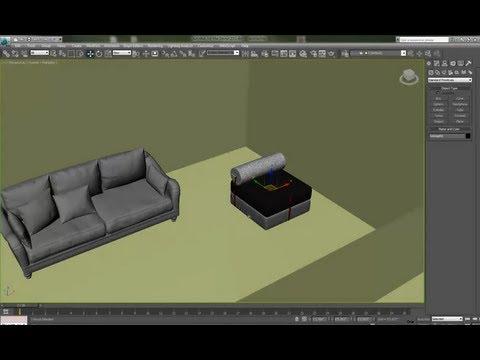This screenshot has height=360, width=480.
Task: Open the reference coordinate system dropdown
Action: coord(122,53)
